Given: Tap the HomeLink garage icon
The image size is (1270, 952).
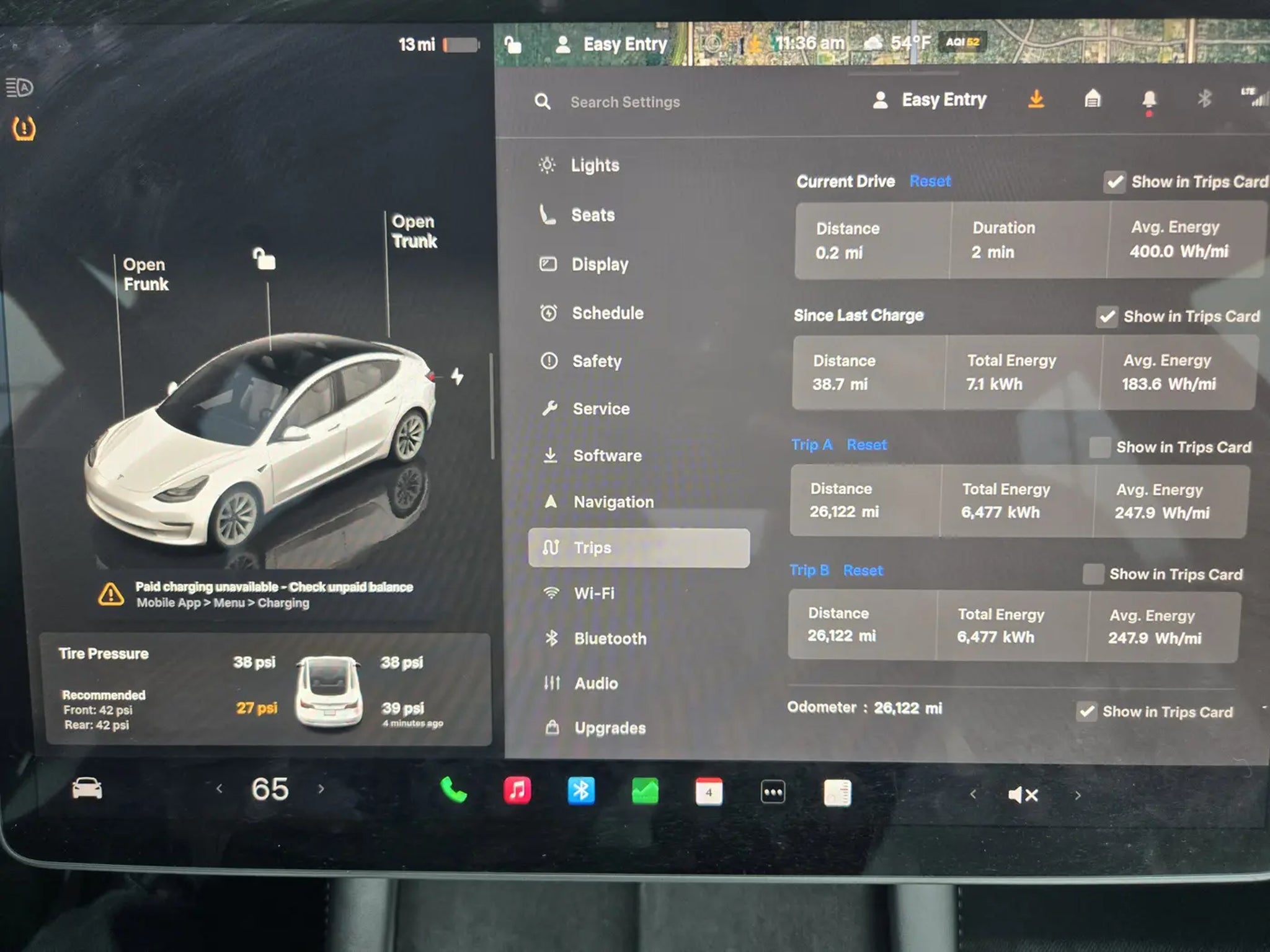Looking at the screenshot, I should 1093,99.
